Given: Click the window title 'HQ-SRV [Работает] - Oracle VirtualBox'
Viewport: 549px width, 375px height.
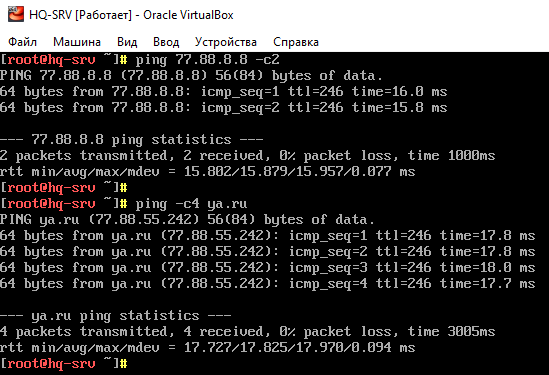Looking at the screenshot, I should [131, 15].
